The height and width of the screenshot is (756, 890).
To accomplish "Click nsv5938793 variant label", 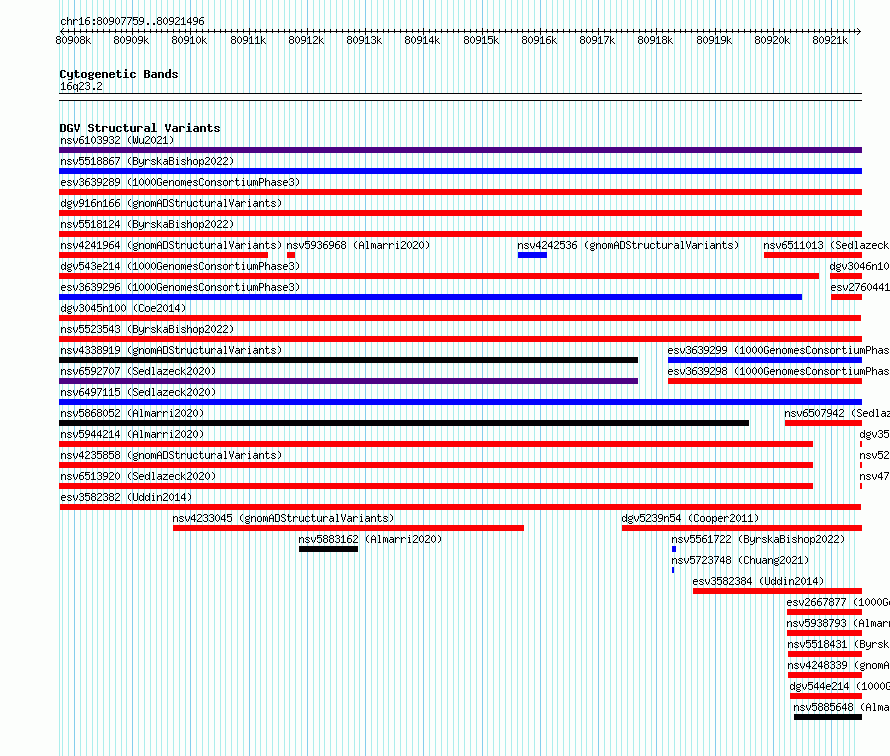I will 838,623.
